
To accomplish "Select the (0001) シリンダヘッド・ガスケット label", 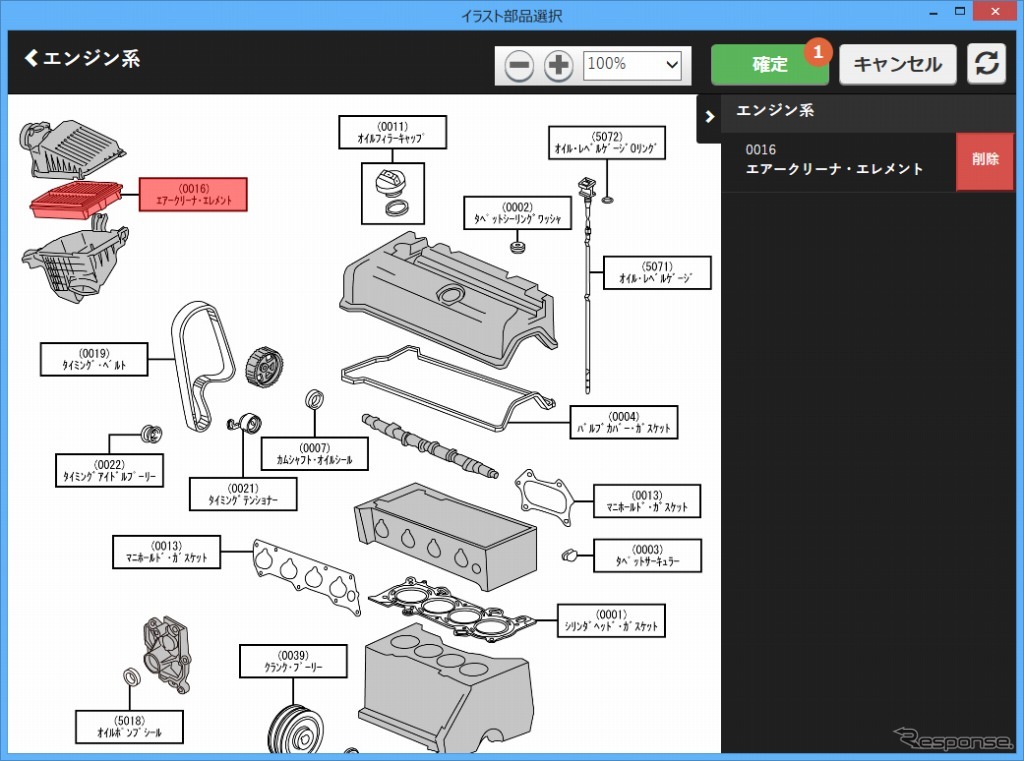I will point(611,620).
